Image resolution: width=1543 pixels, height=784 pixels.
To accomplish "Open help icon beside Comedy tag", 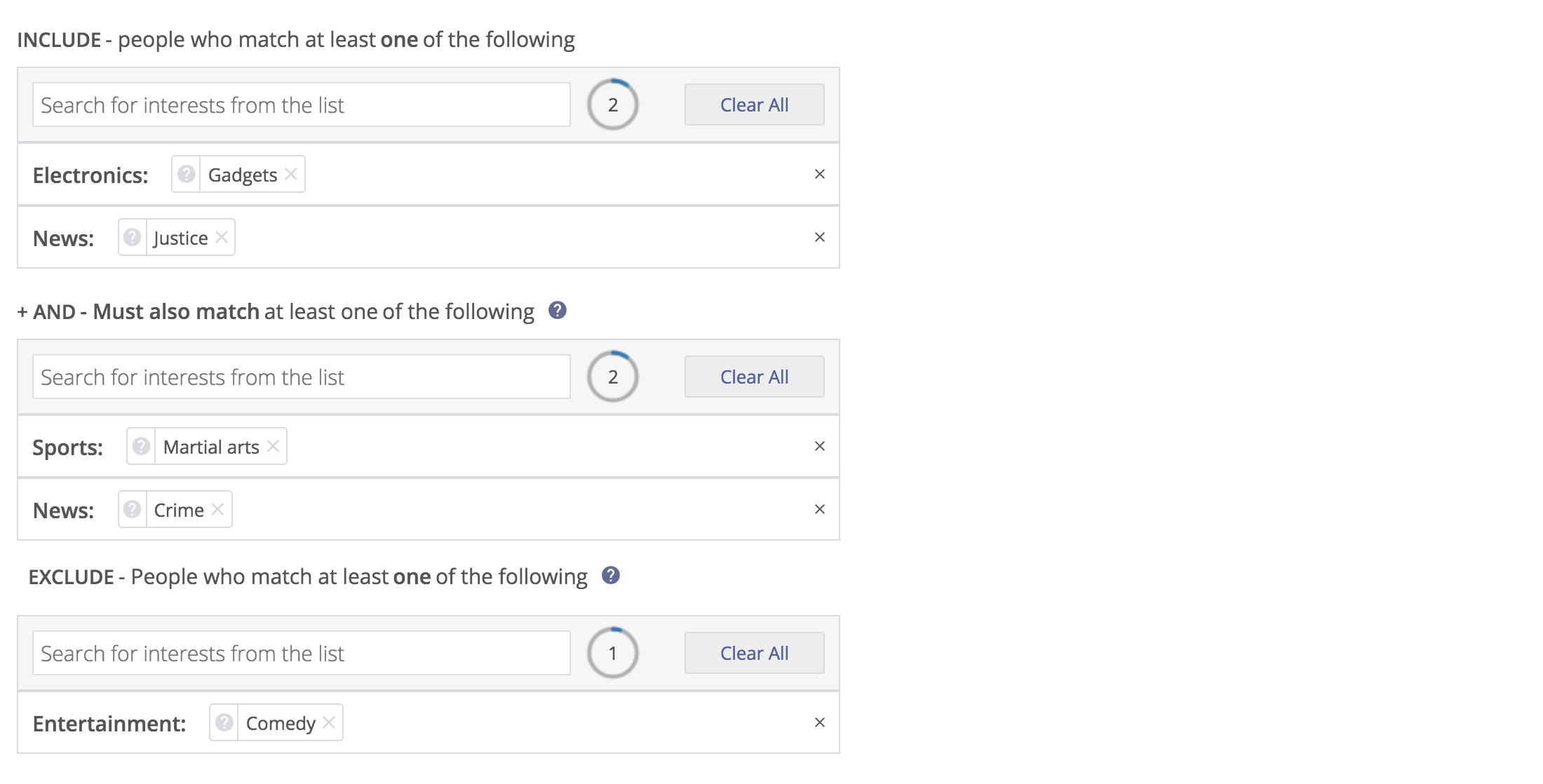I will [224, 722].
